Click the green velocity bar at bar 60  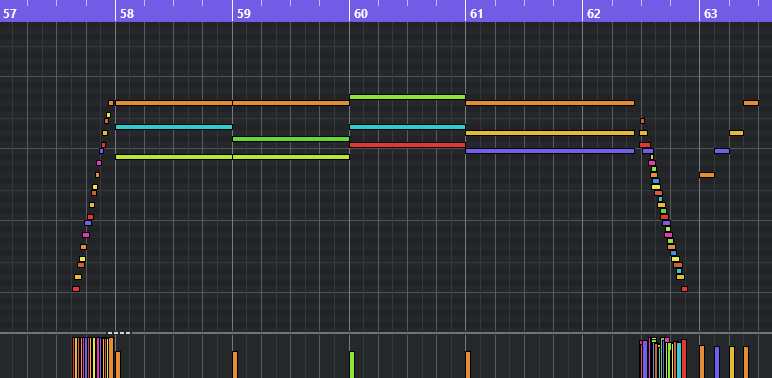coord(352,364)
